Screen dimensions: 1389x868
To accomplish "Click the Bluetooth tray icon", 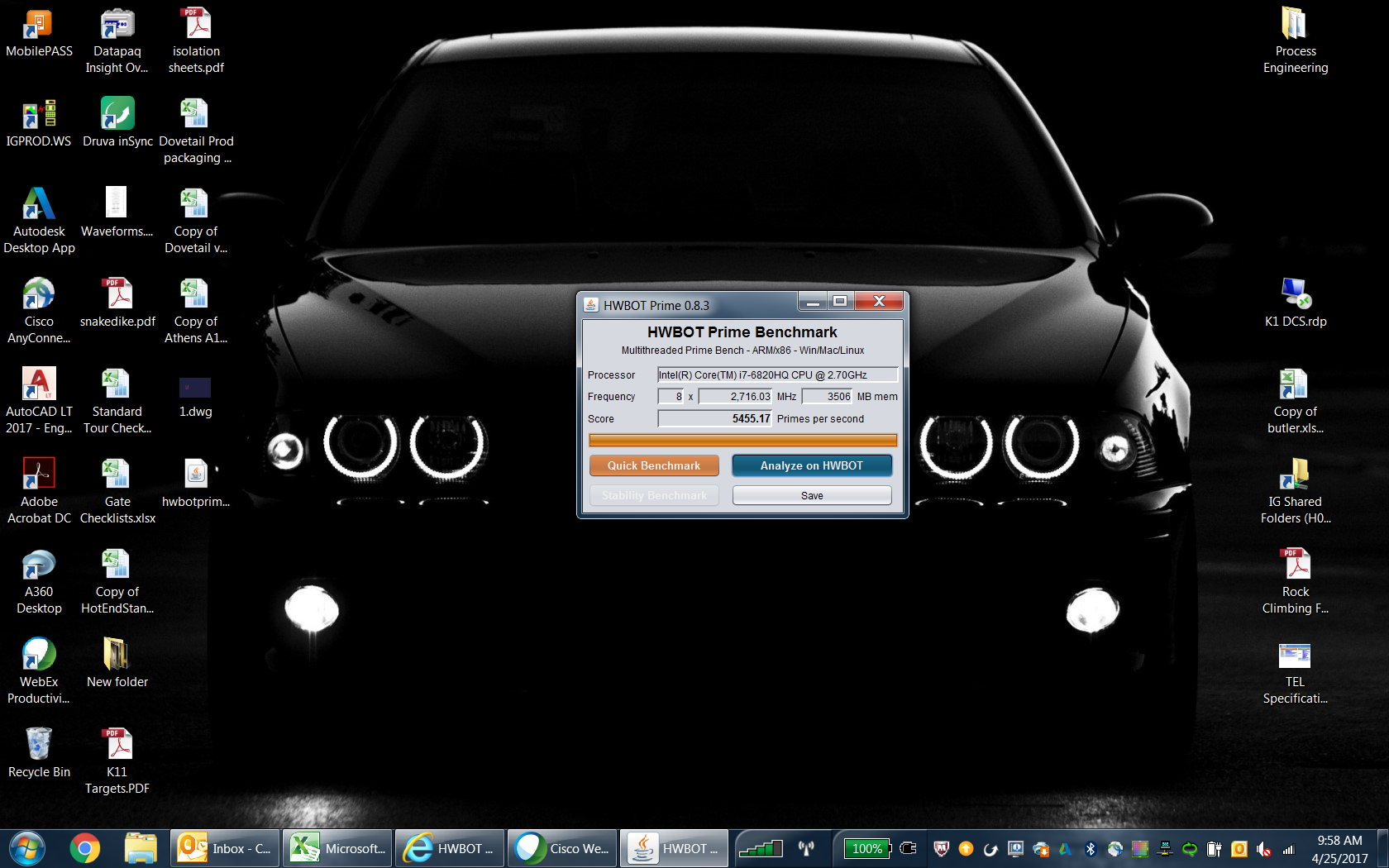I will pos(1090,849).
